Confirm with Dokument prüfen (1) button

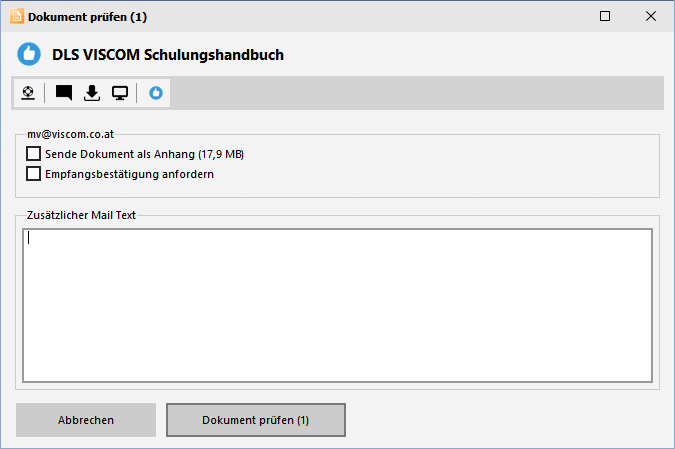(256, 420)
